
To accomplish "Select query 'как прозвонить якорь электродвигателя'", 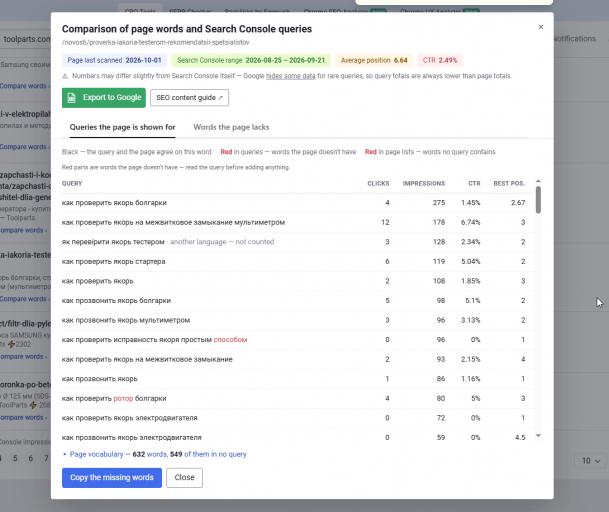I will pyautogui.click(x=132, y=437).
